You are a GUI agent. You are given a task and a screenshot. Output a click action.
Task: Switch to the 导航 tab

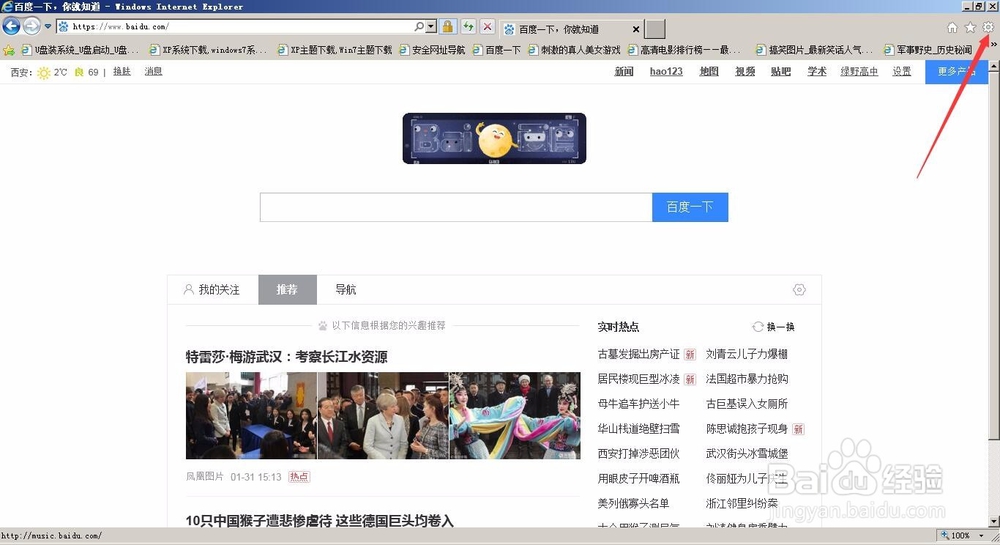tap(346, 290)
